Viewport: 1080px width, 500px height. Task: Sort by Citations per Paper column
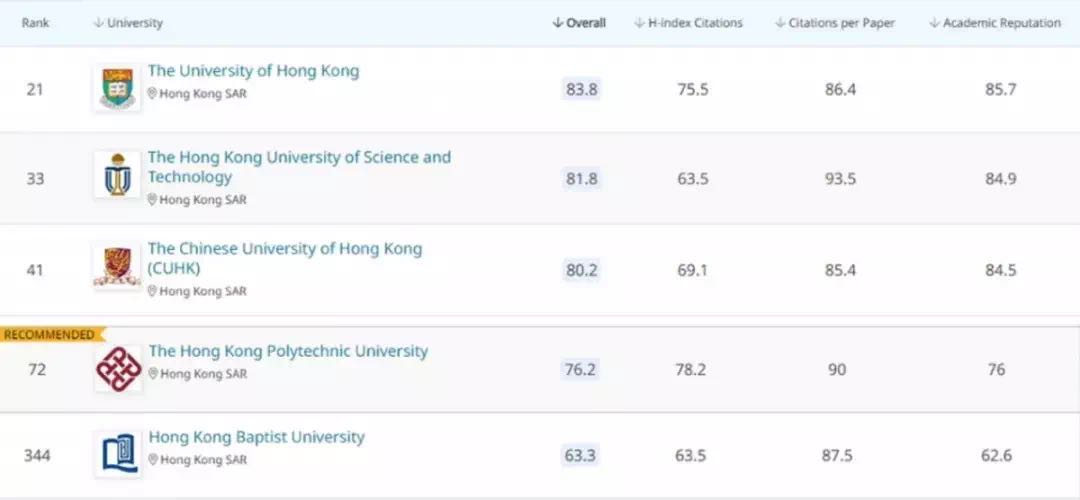click(x=834, y=23)
